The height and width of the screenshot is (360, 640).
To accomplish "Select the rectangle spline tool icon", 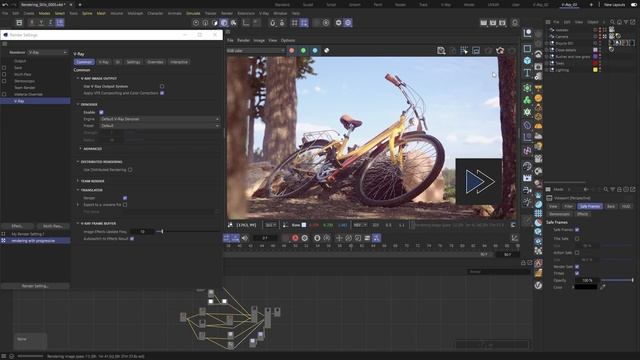I will pos(527,49).
